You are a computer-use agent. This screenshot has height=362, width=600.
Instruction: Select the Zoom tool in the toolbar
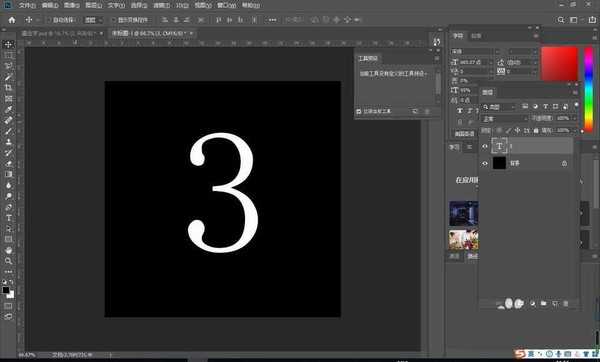pos(8,261)
